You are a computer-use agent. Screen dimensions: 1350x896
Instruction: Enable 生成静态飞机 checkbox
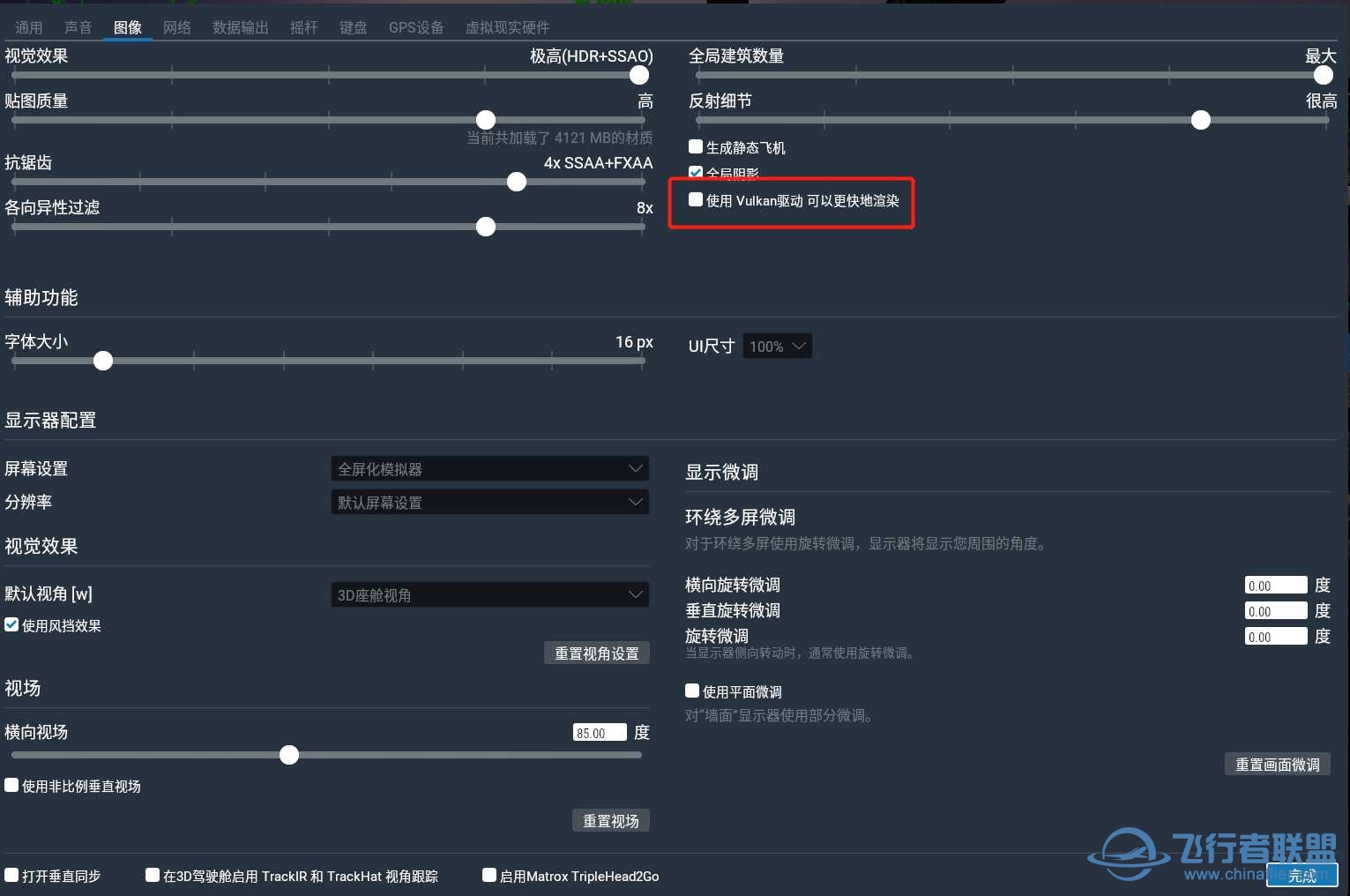click(696, 146)
